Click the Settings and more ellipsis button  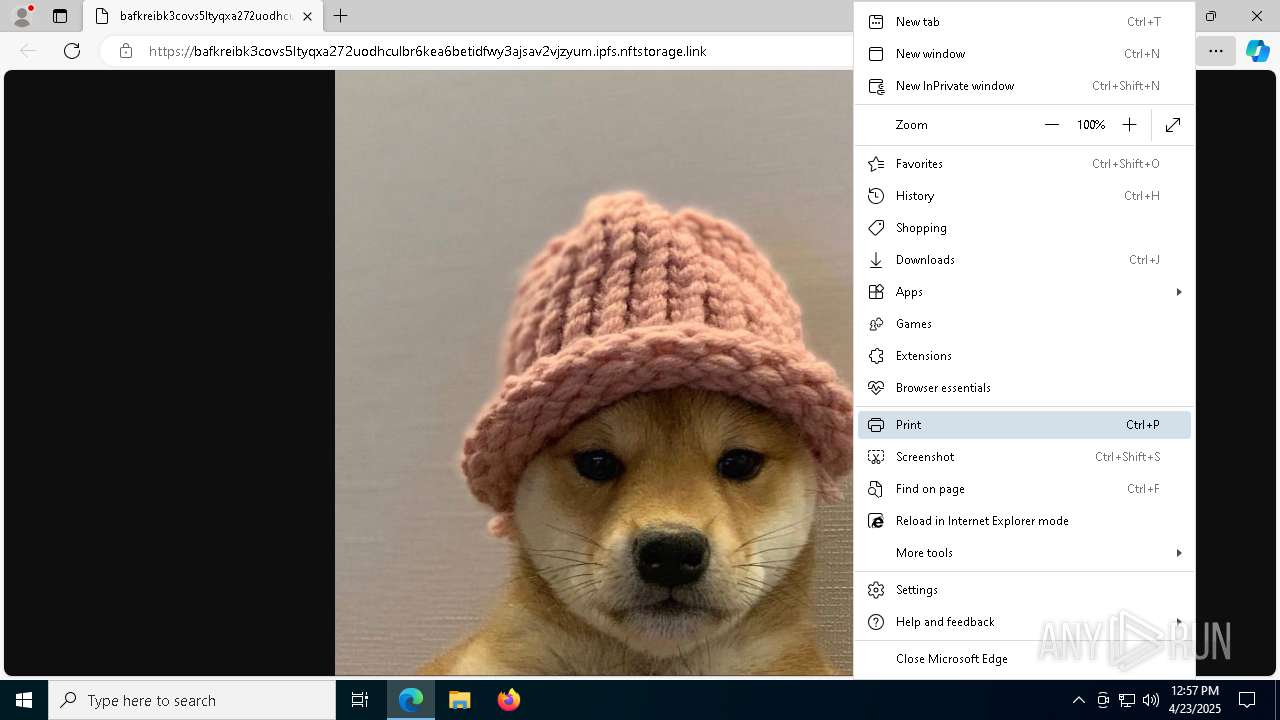pyautogui.click(x=1215, y=51)
